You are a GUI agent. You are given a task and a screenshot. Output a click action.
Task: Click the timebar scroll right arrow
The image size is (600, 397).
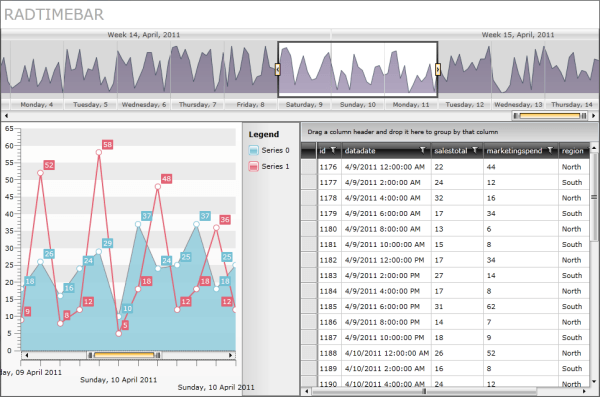593,115
